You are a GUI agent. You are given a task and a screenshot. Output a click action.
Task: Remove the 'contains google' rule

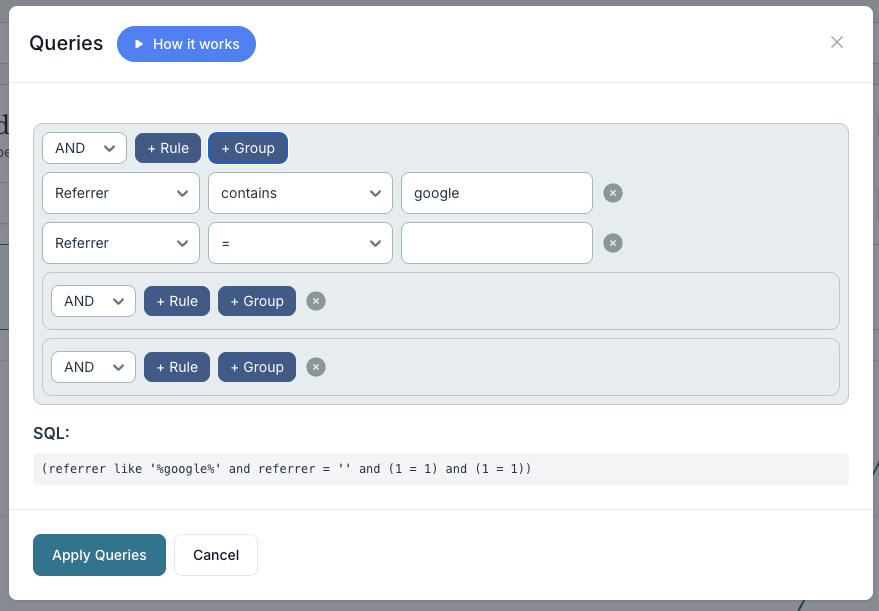click(x=613, y=193)
